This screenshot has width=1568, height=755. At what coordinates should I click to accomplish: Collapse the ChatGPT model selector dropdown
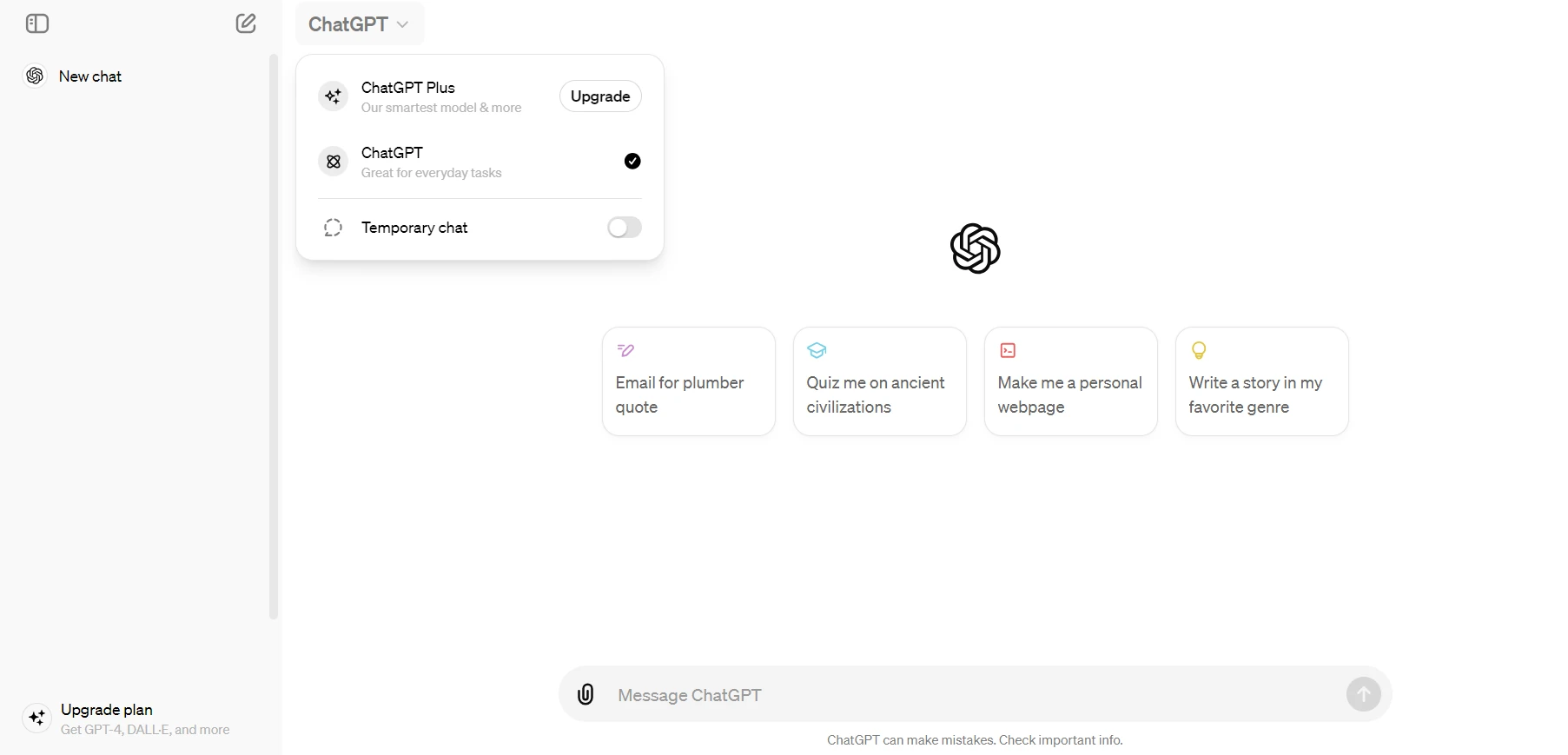(359, 24)
